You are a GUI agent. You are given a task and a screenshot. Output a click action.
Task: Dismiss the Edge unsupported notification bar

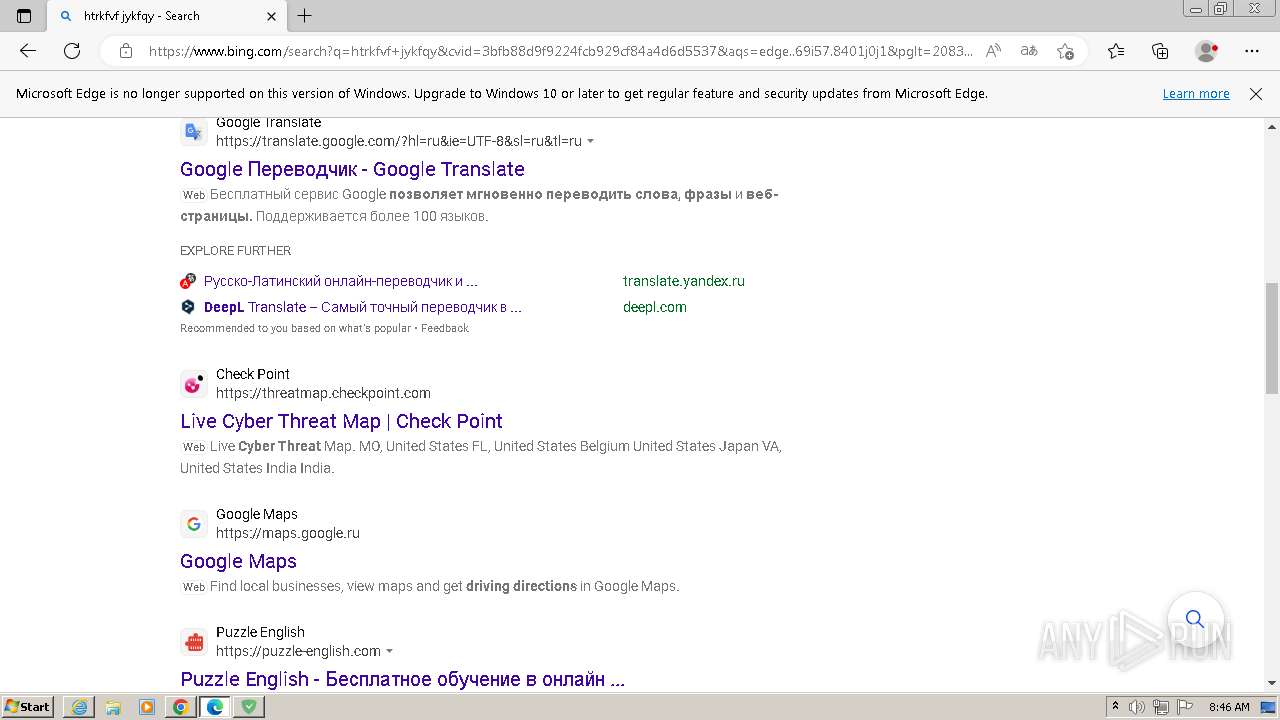1256,94
